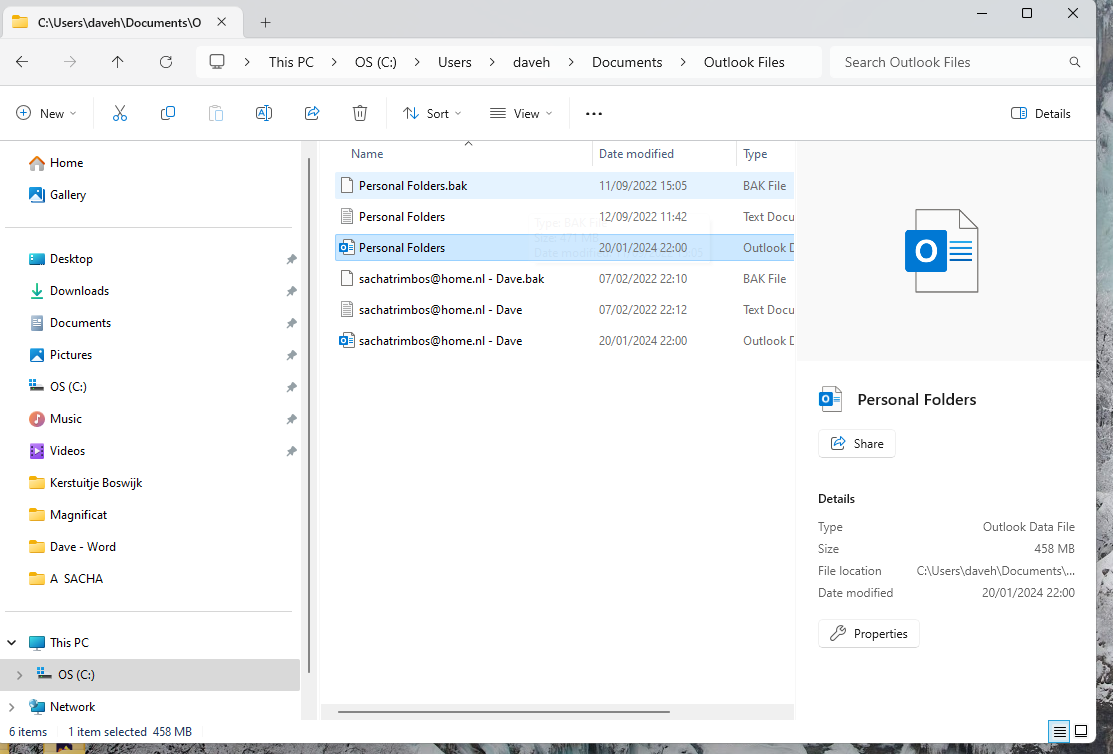1113x754 pixels.
Task: Go back with the left arrow
Action: pyautogui.click(x=22, y=62)
